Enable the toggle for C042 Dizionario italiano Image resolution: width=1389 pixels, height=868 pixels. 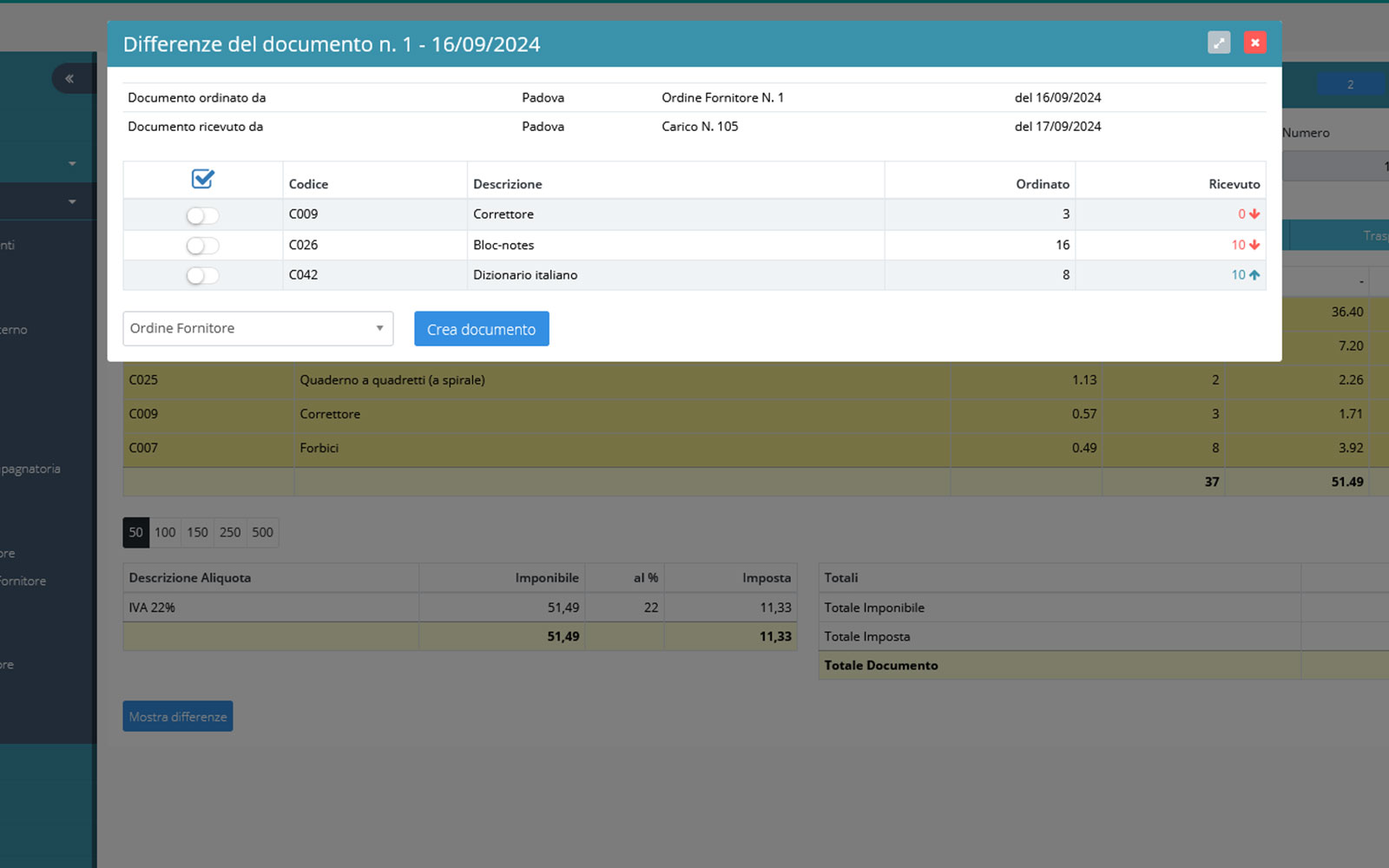point(202,275)
